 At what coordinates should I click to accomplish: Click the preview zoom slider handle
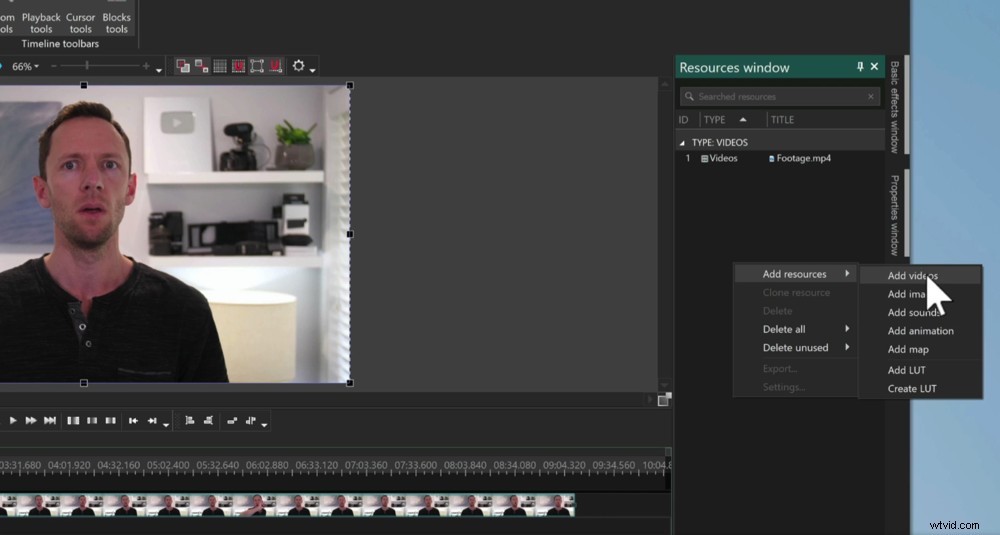tap(87, 66)
